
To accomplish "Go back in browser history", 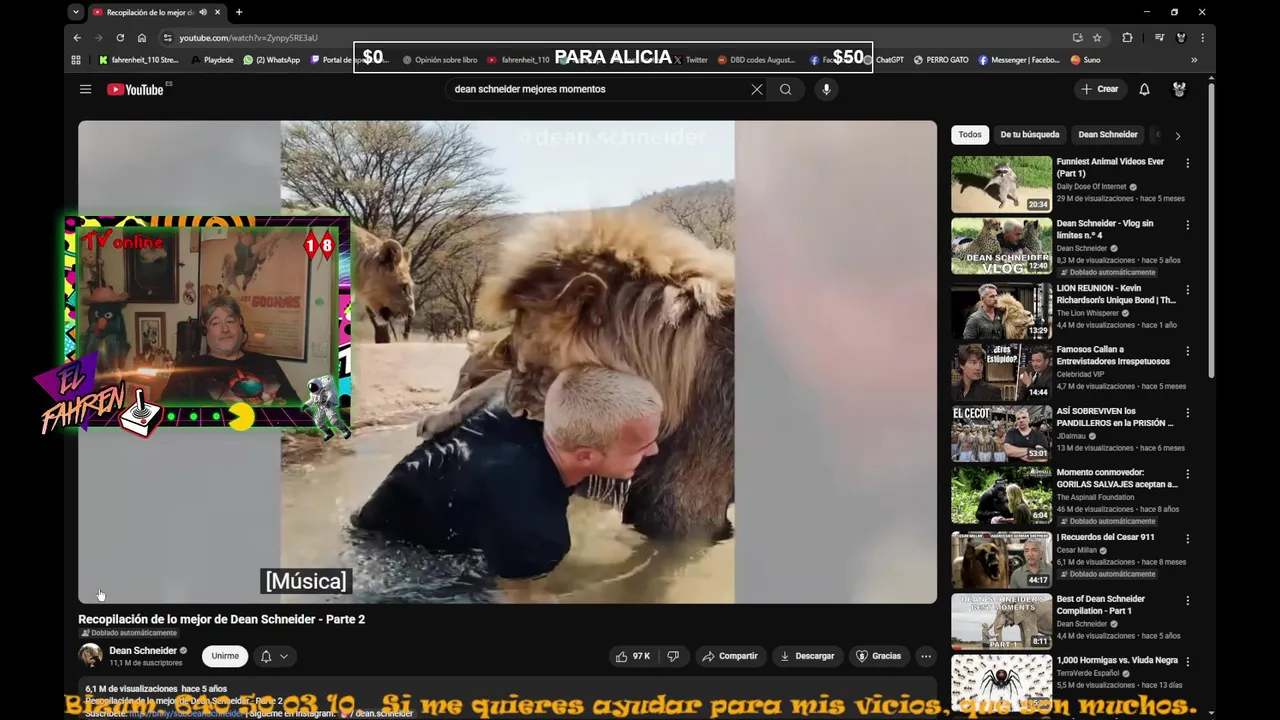I will tap(77, 37).
